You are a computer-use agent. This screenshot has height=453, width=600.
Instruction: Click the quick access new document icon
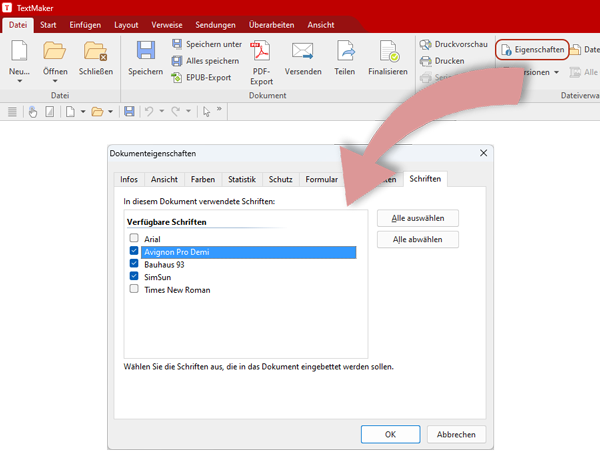coord(70,112)
